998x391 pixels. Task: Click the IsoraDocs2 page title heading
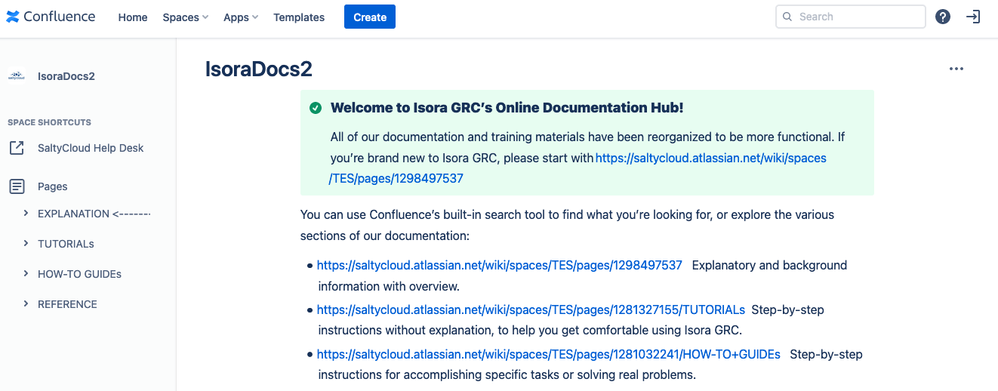(258, 69)
